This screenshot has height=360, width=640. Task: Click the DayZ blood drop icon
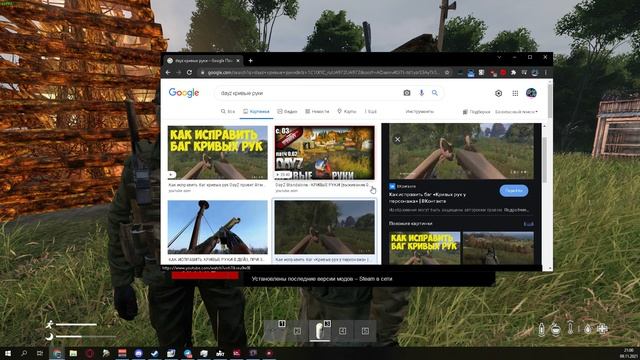(x=588, y=329)
